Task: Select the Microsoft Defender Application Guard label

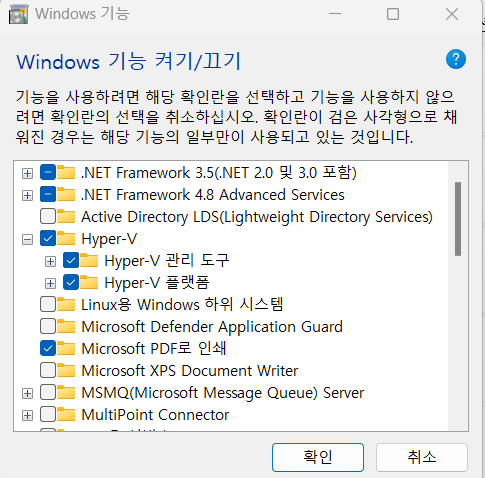Action: (x=212, y=327)
